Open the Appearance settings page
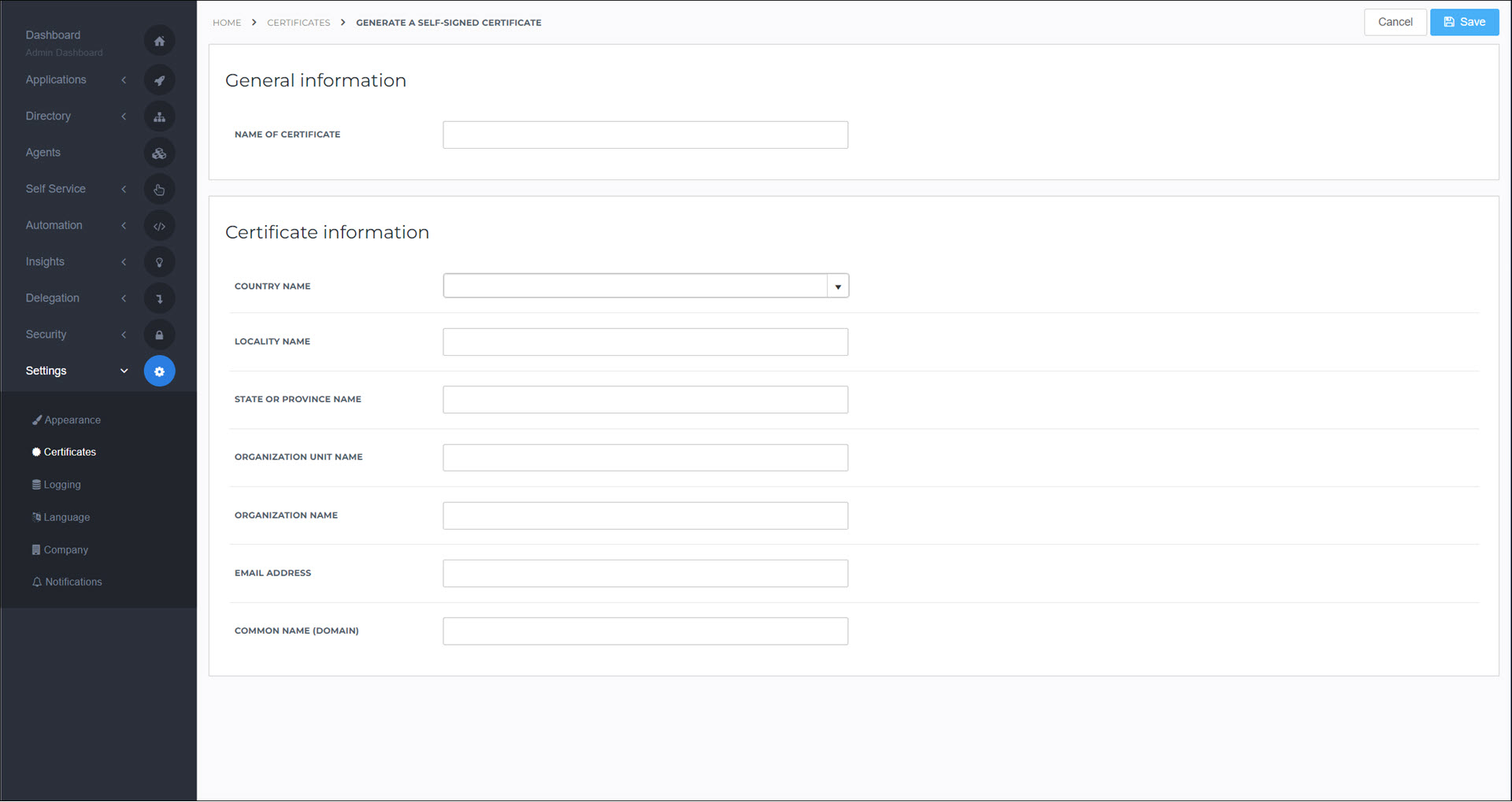This screenshot has height=802, width=1512. tap(72, 420)
